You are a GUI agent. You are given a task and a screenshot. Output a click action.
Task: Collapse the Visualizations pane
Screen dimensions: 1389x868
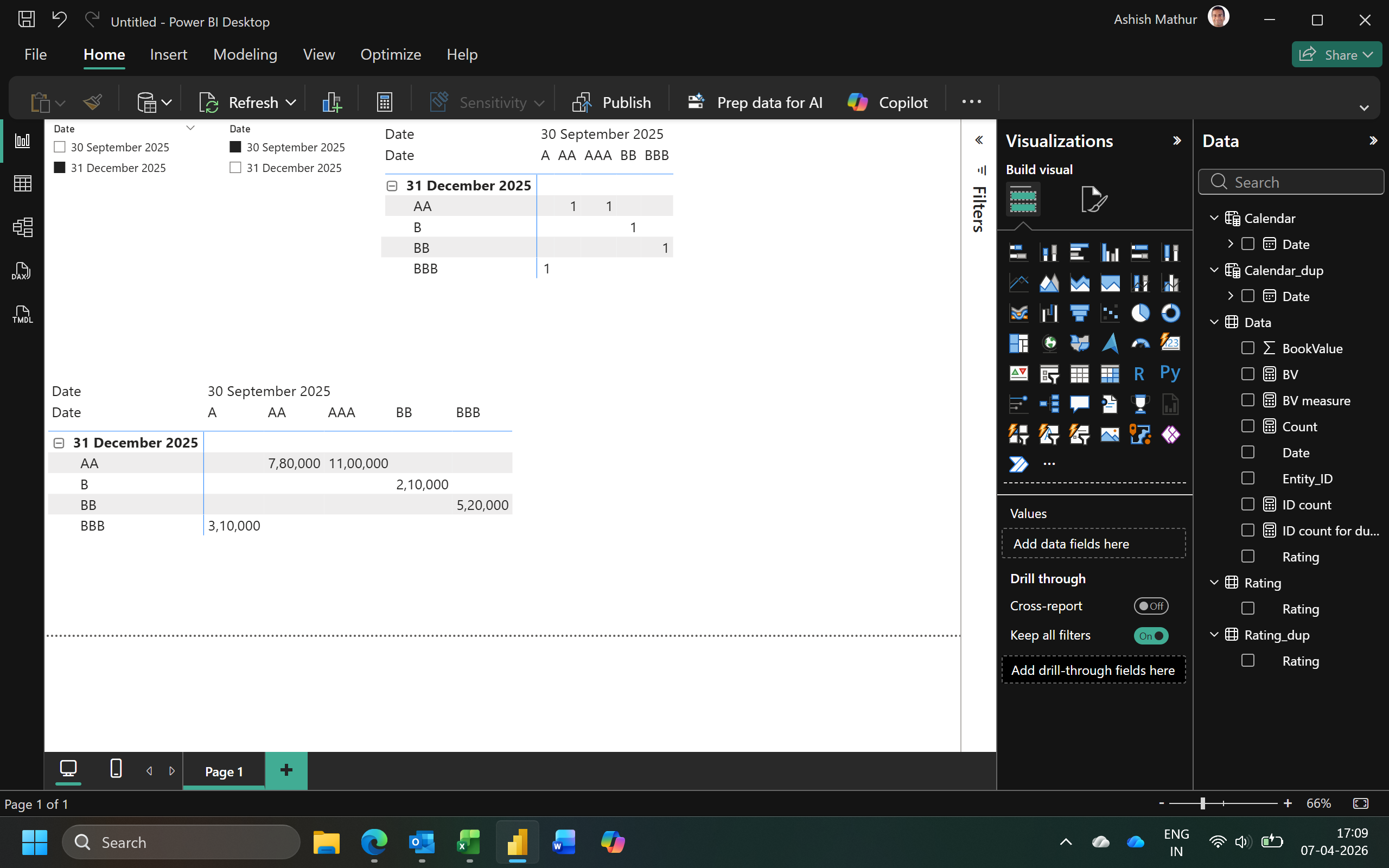click(1177, 141)
